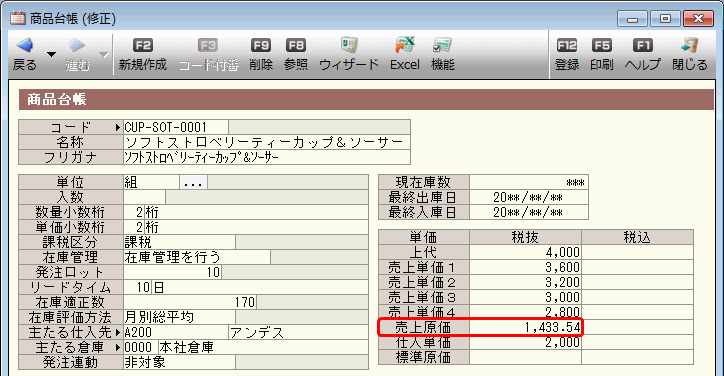This screenshot has width=724, height=376.
Task: Edit 売上単価2 value 3,200
Action: [x=525, y=282]
